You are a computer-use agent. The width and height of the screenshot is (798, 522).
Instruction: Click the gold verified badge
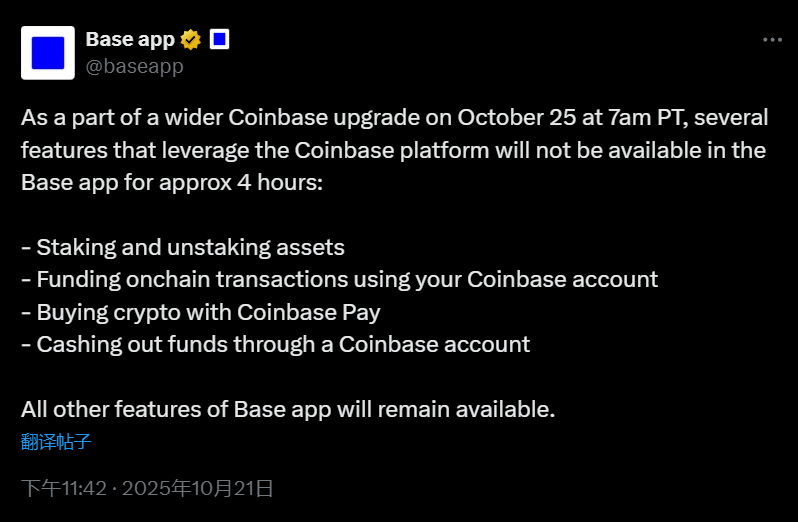pyautogui.click(x=191, y=40)
